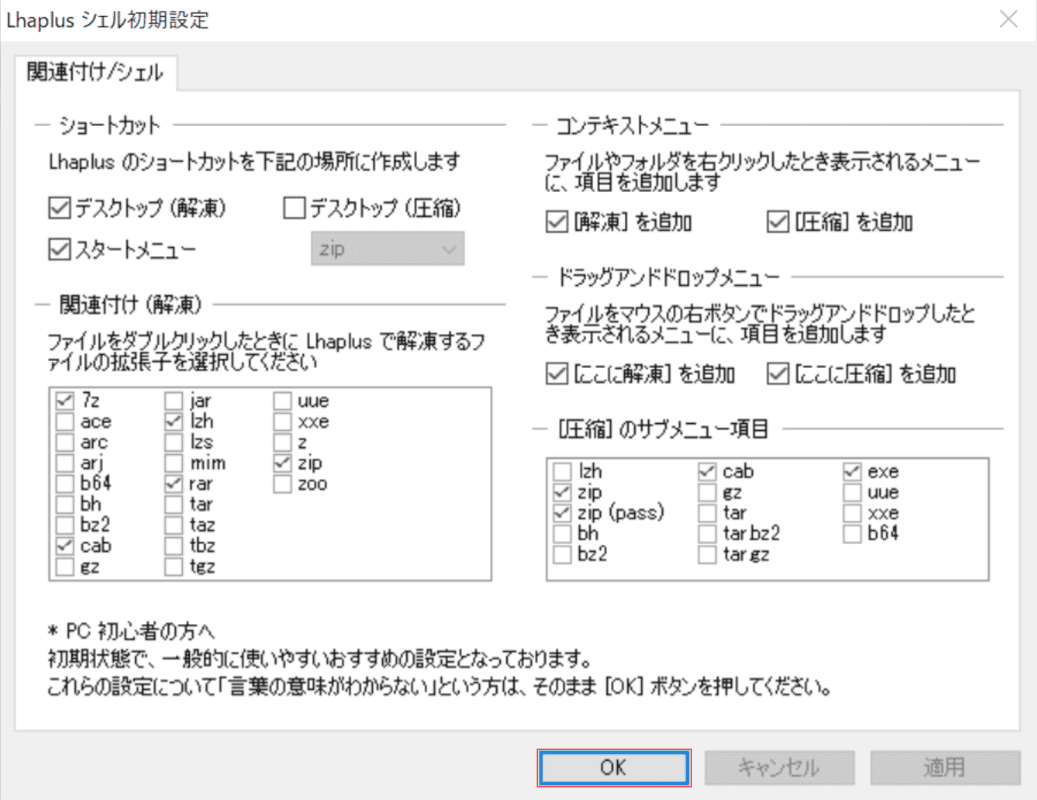Select the 関連付け/シェル tab
The image size is (1037, 800).
coord(95,72)
